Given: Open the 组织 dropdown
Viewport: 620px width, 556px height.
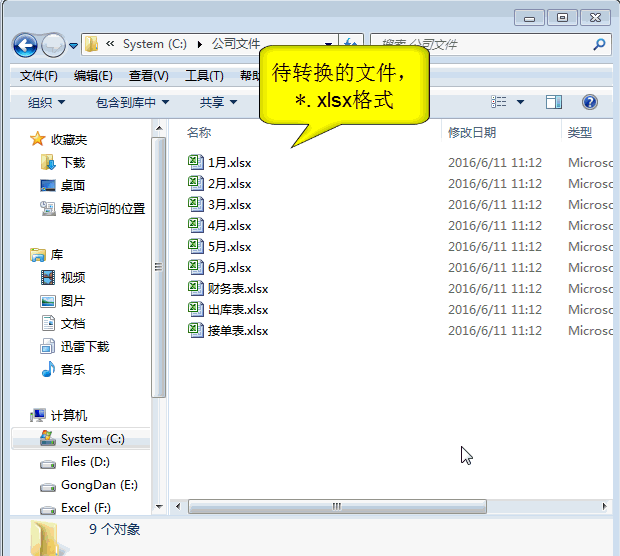Looking at the screenshot, I should click(x=46, y=102).
